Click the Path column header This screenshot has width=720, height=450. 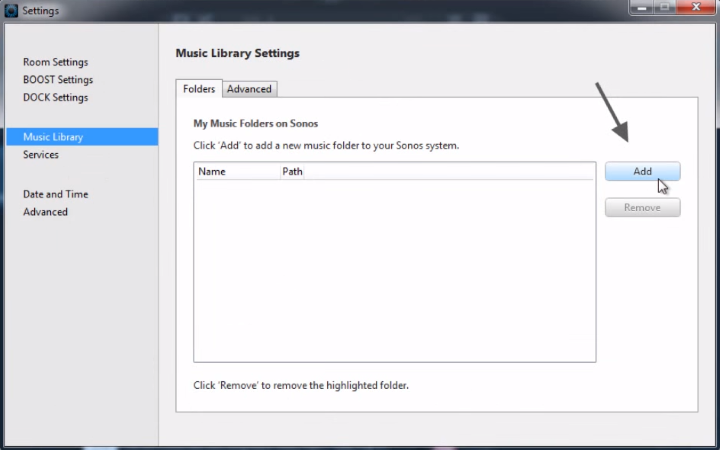(292, 171)
